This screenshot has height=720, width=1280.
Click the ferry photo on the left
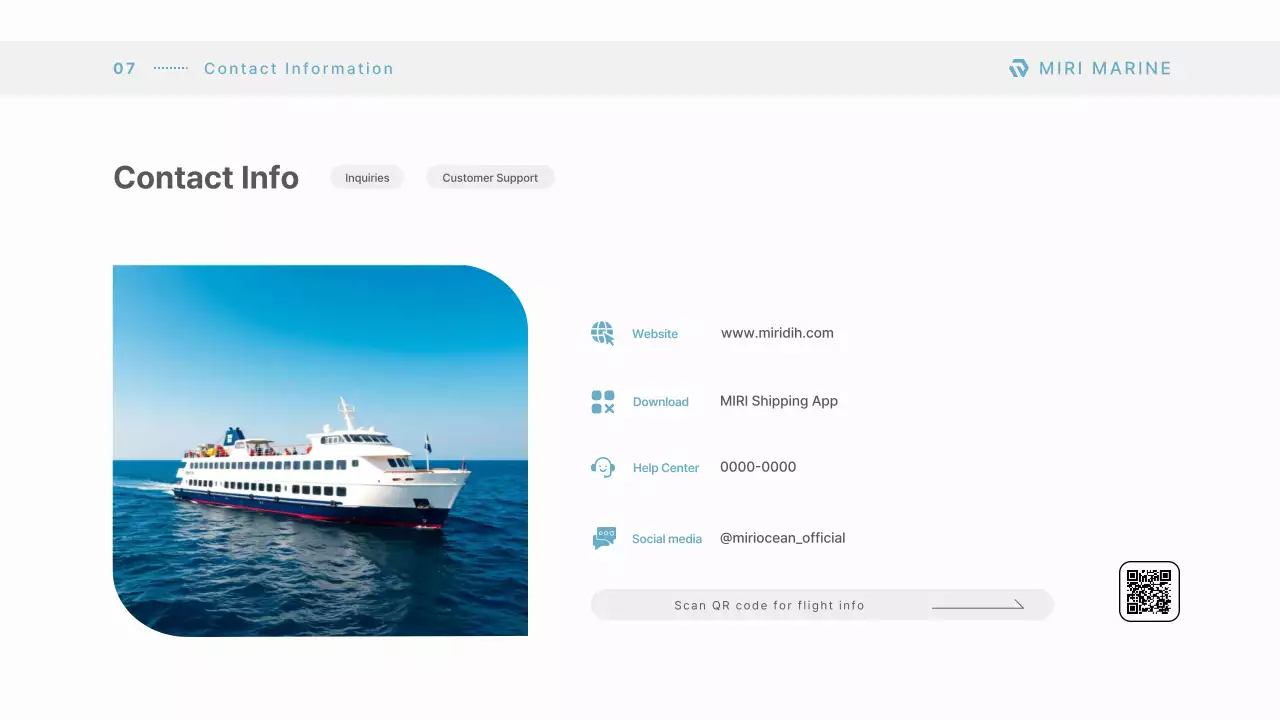click(x=320, y=449)
